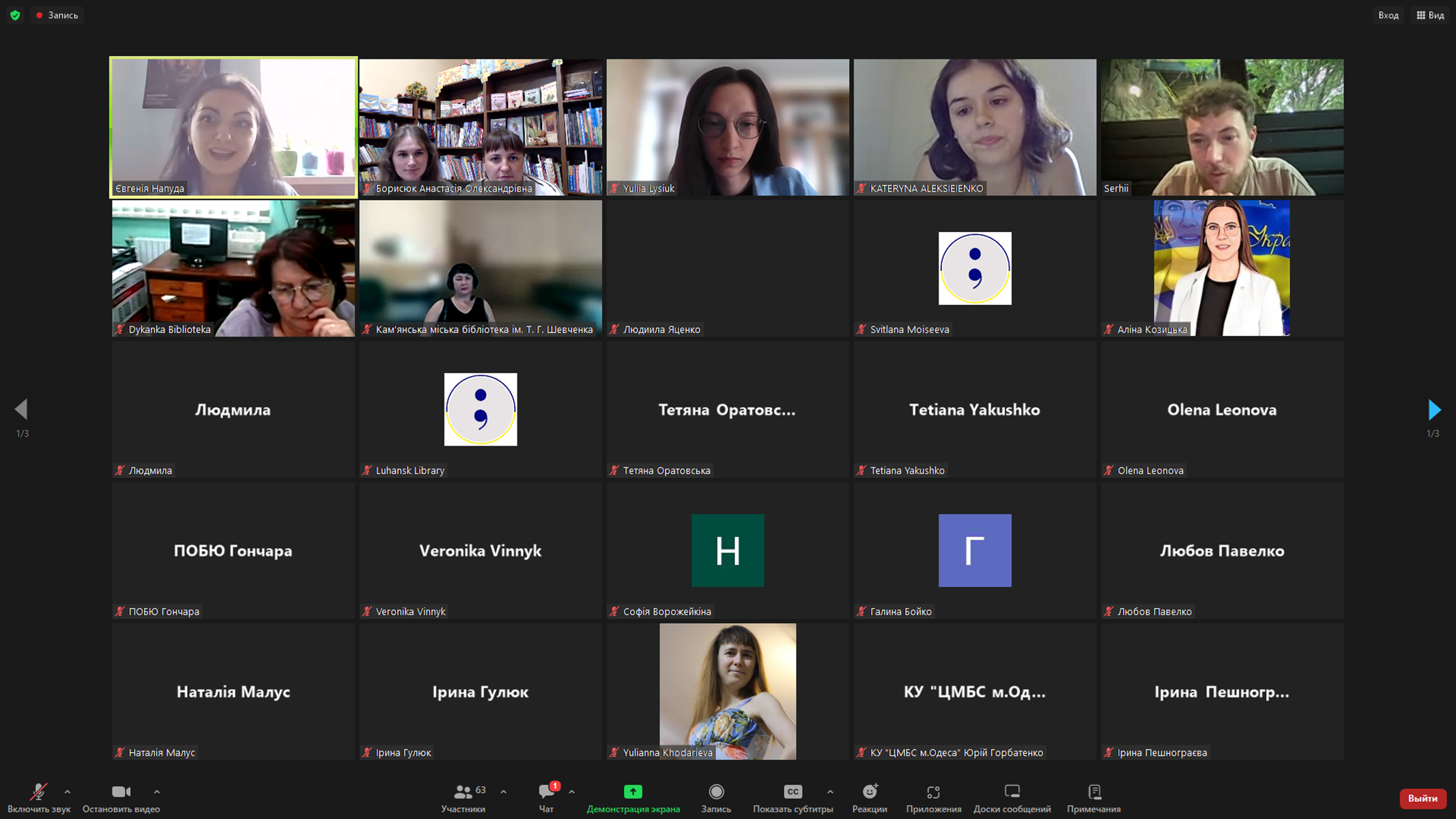Click the Запись record icon in toolbar
The width and height of the screenshot is (1456, 819).
[716, 792]
